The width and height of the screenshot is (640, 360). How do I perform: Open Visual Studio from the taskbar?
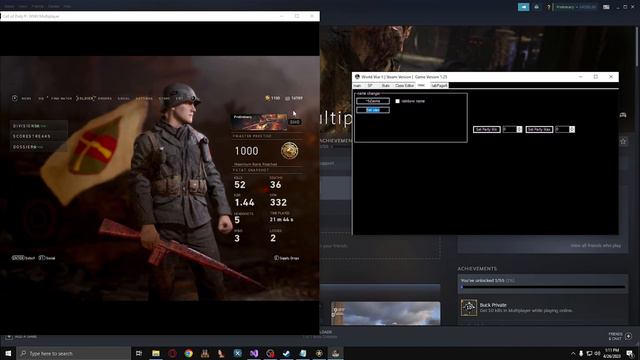tap(254, 353)
